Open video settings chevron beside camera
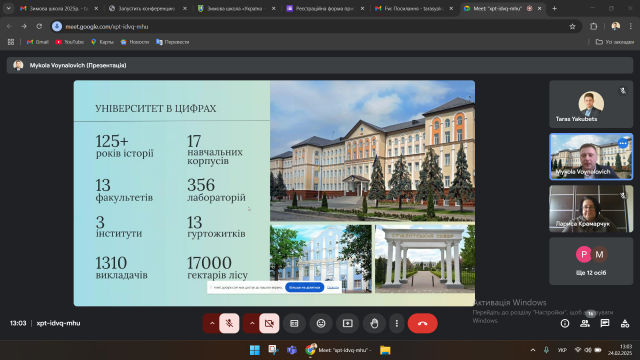The width and height of the screenshot is (640, 360). click(x=252, y=323)
